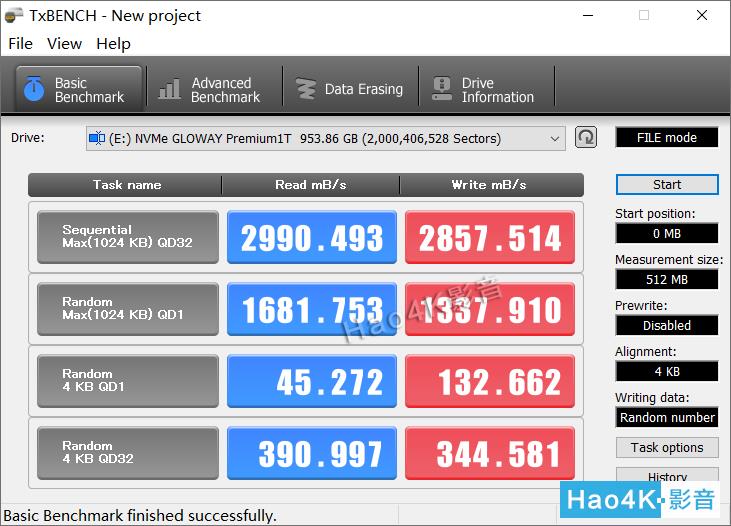Open the Drive Information tab
Viewport: 731px width, 526px height.
coord(486,89)
